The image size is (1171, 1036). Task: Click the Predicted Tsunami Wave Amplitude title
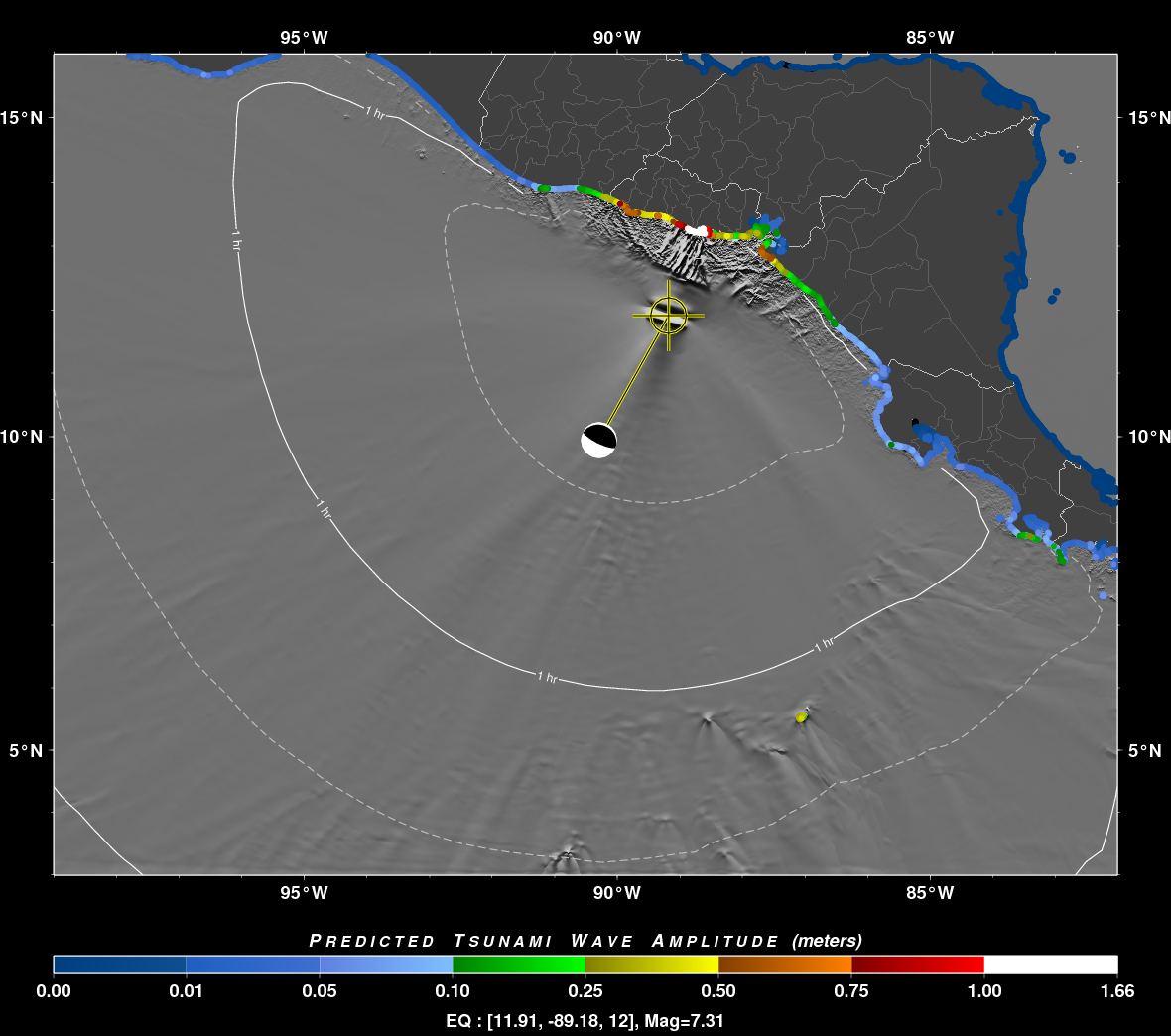[x=585, y=941]
